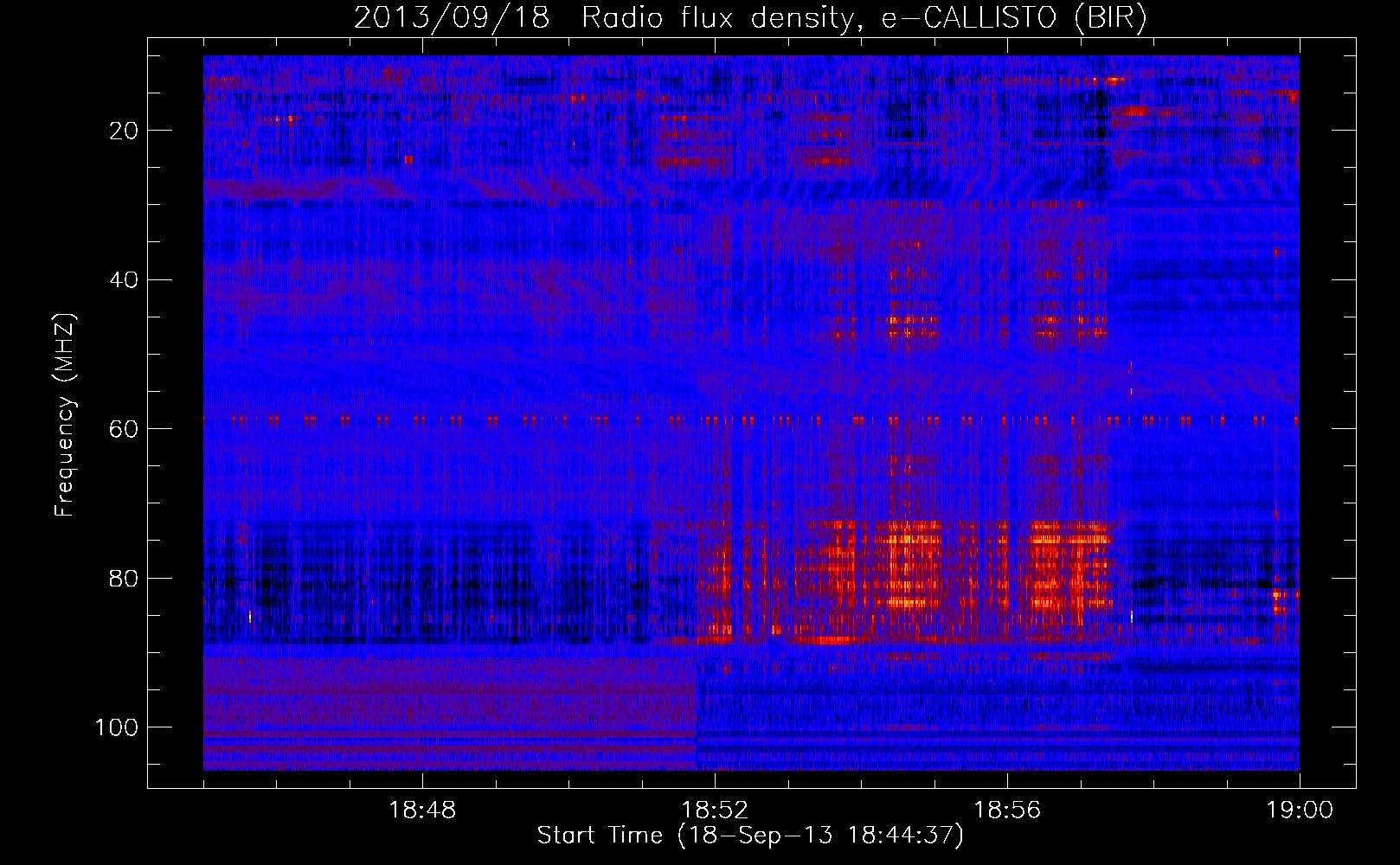Select the 19:00 time tick label

coord(1300,811)
